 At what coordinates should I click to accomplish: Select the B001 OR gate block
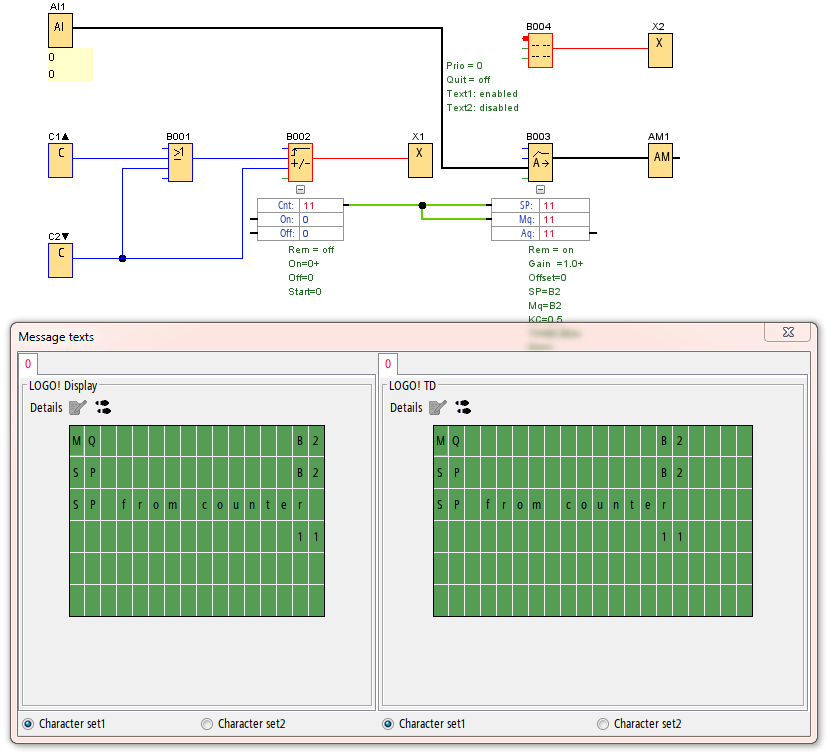(x=180, y=161)
